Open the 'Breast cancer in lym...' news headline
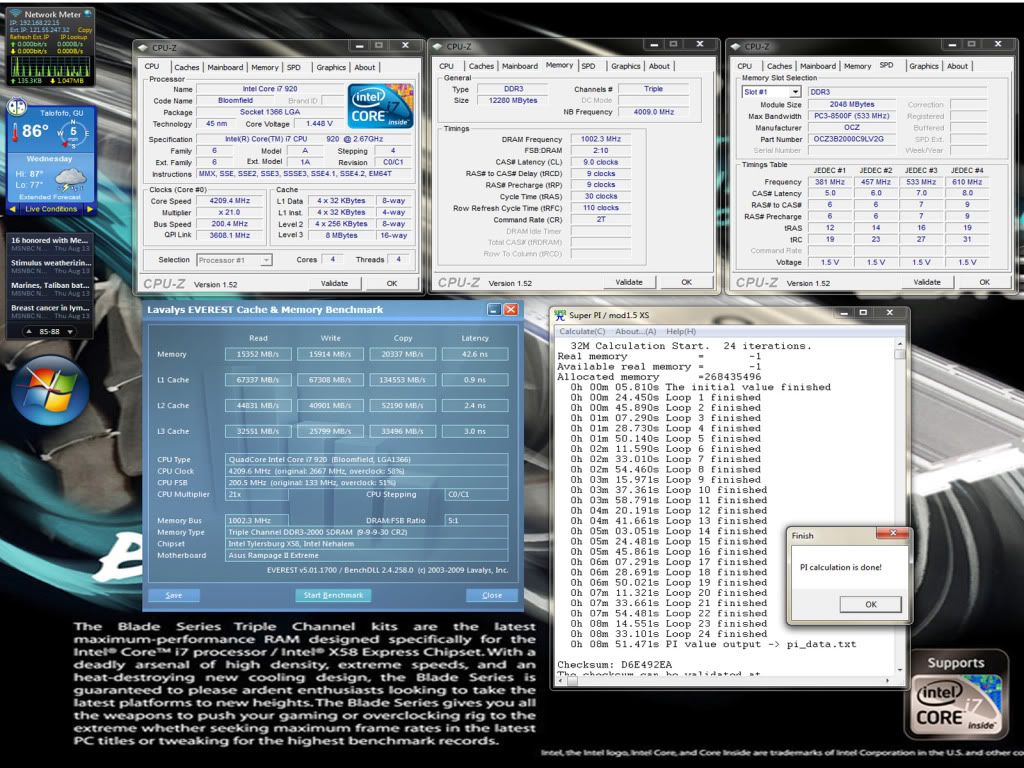The image size is (1024, 768). 50,308
